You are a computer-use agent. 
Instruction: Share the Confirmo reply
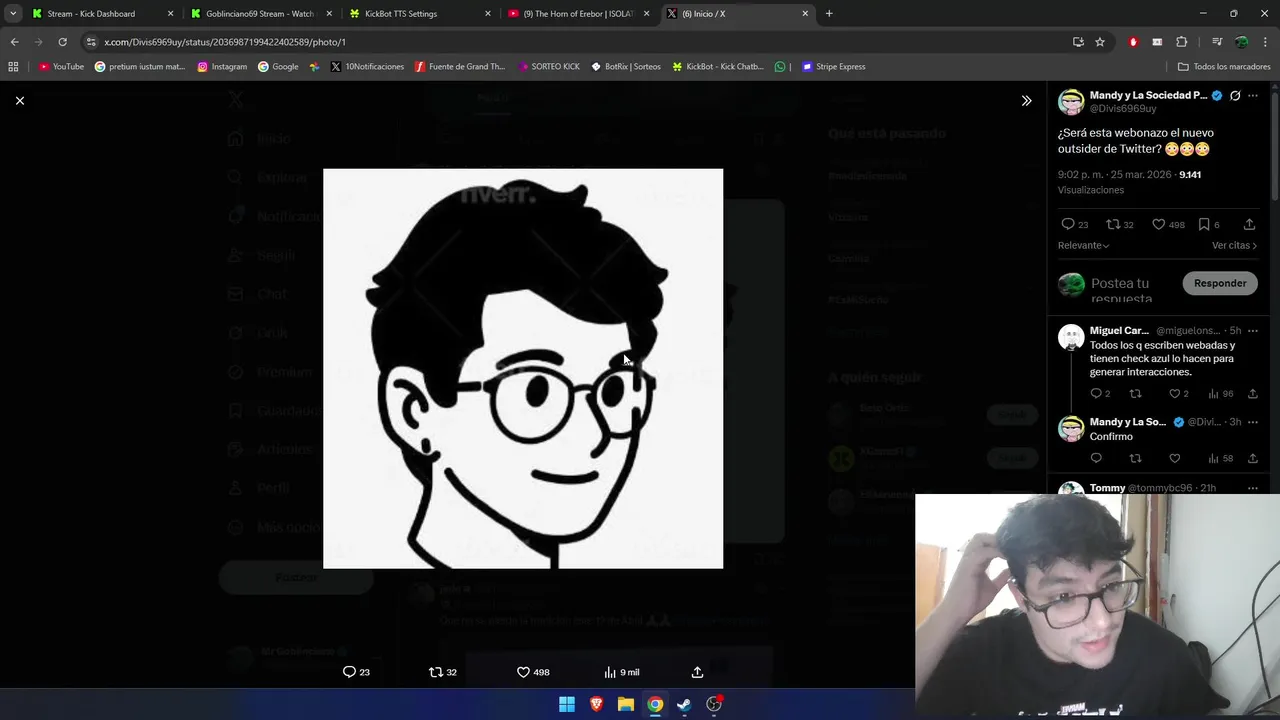pos(1253,459)
